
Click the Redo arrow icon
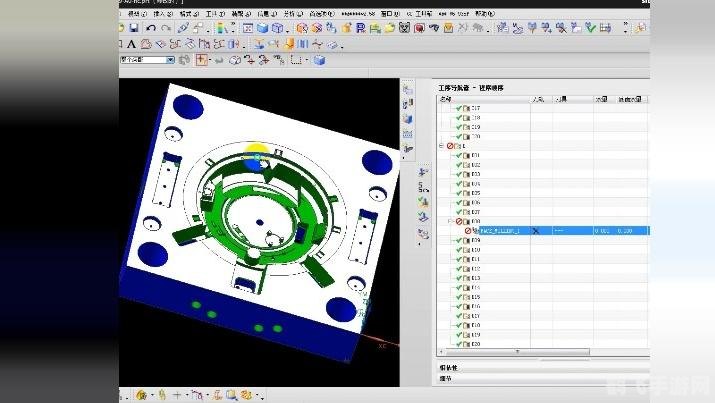(165, 28)
